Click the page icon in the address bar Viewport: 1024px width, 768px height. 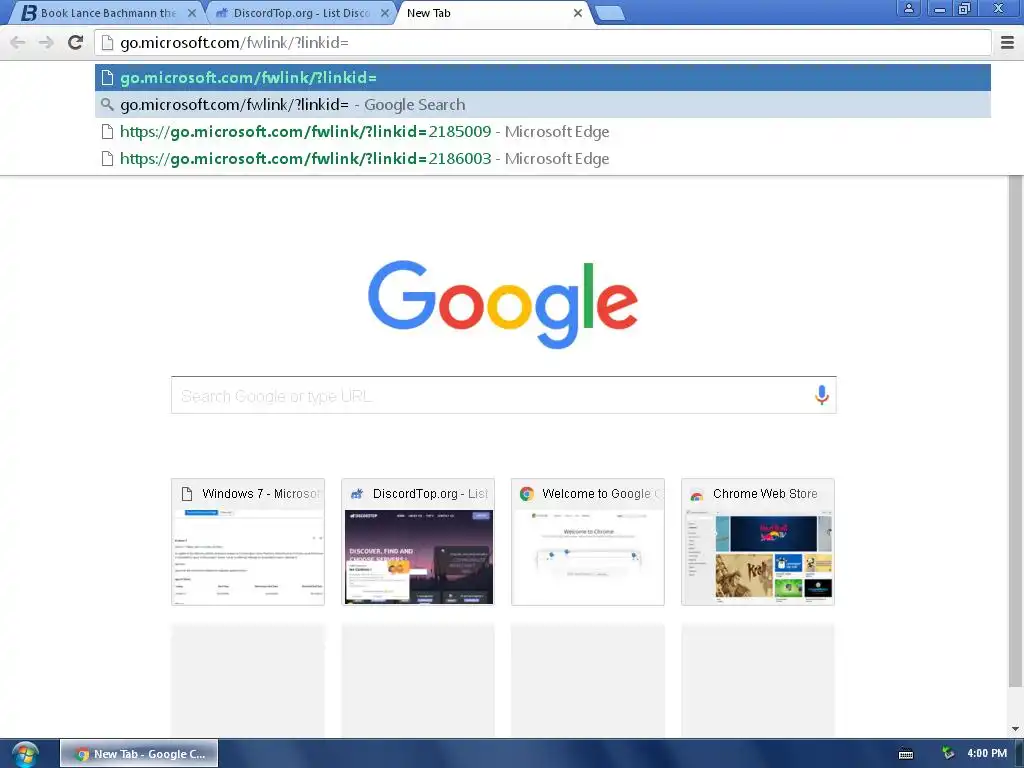point(107,42)
